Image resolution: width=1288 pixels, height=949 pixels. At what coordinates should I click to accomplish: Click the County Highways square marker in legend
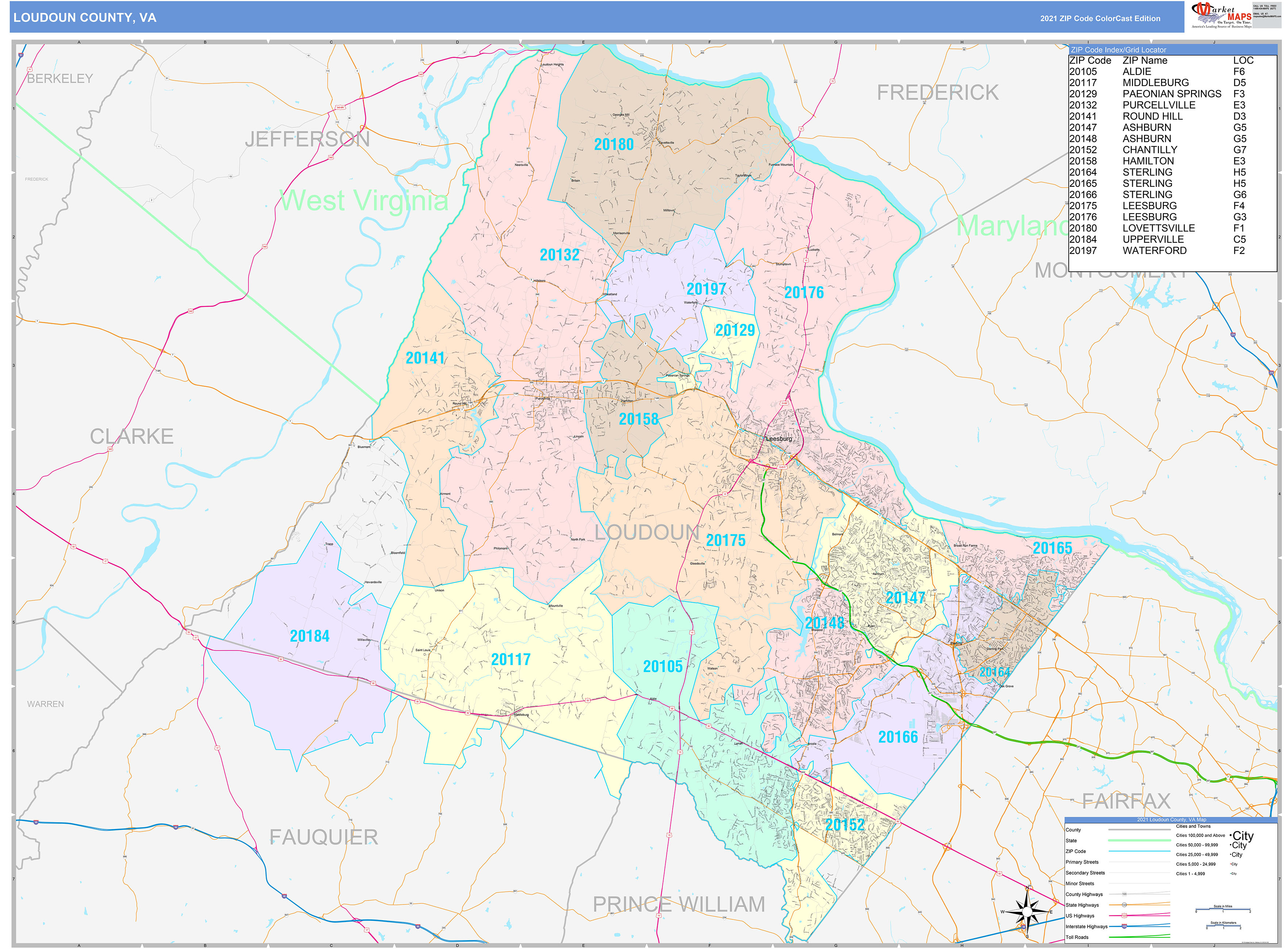pos(1124,894)
